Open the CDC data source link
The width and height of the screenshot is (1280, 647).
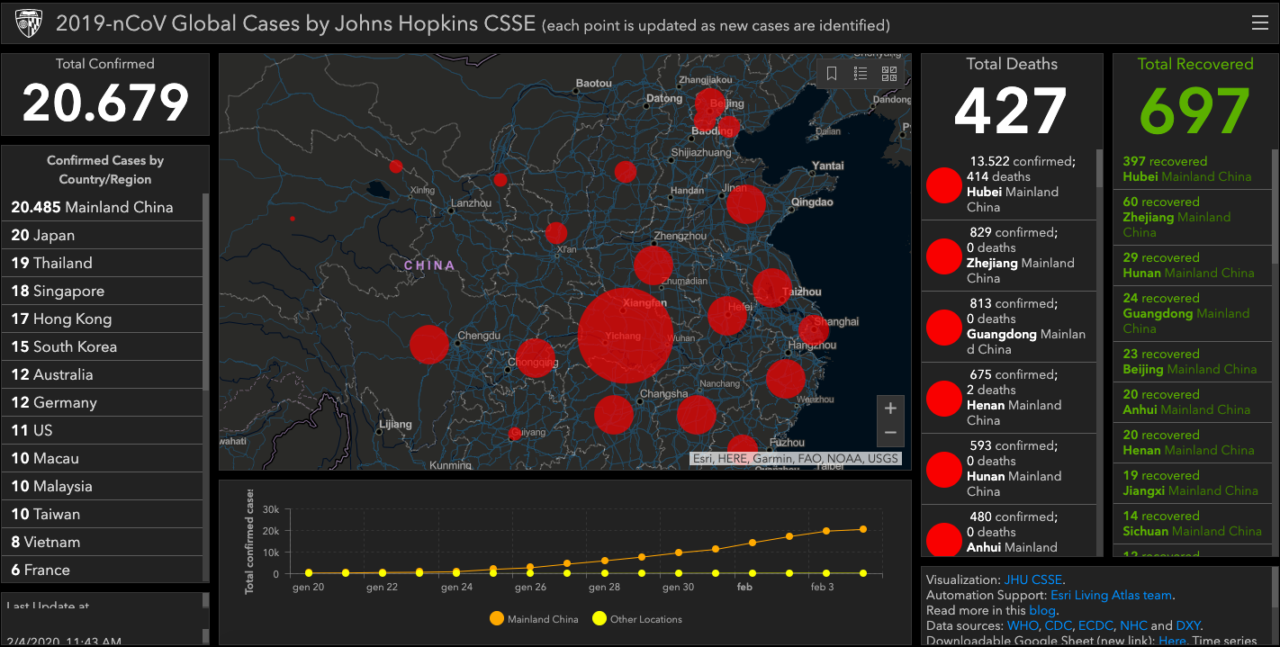pos(1060,626)
